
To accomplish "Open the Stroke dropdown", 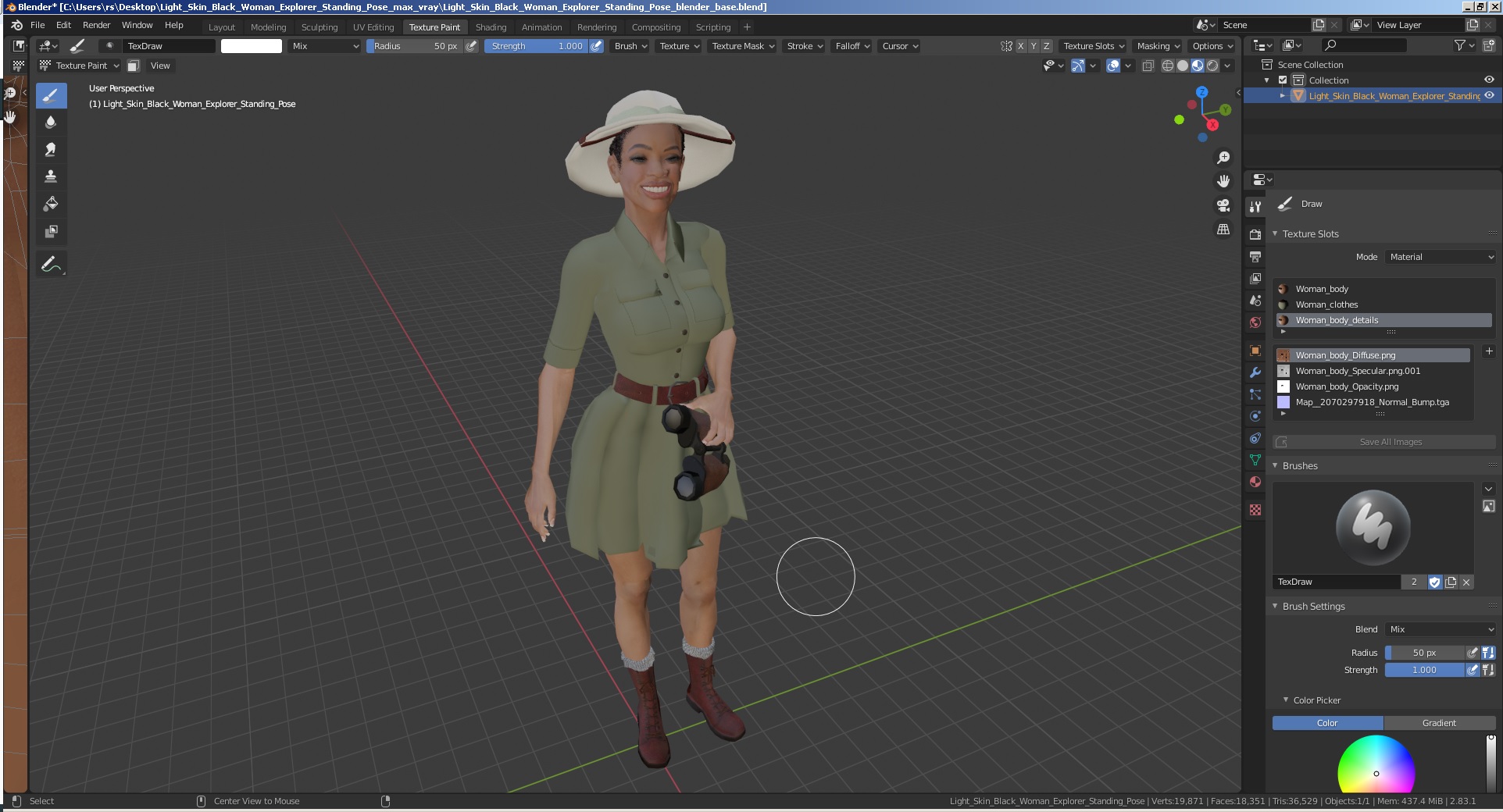I will [x=804, y=46].
